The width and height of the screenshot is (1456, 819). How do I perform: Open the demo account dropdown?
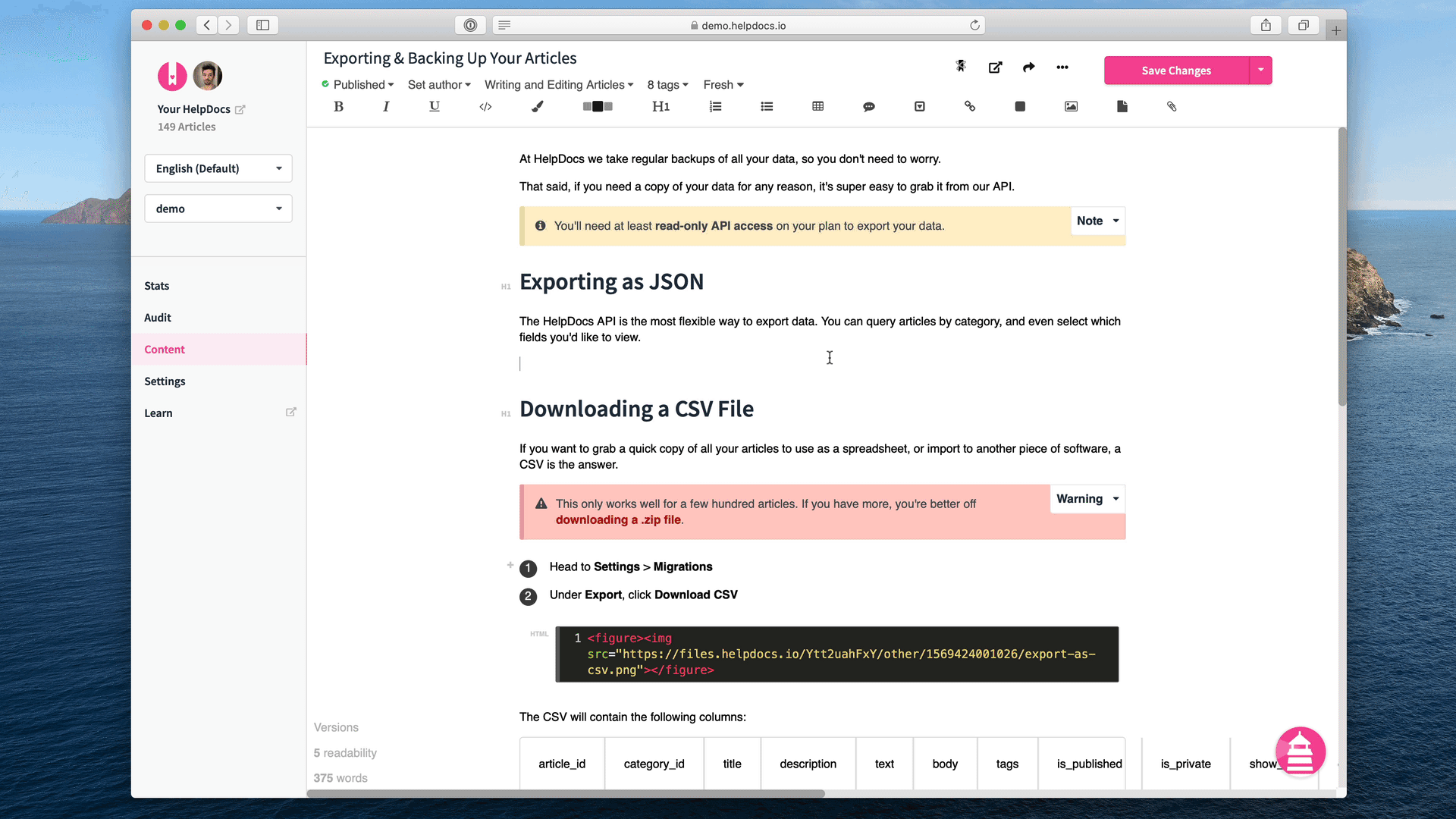tap(218, 209)
